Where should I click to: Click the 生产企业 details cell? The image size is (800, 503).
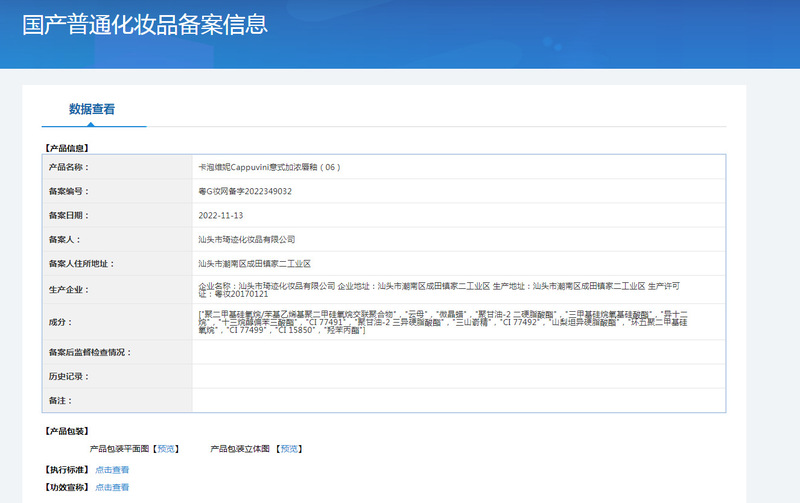tap(459, 290)
